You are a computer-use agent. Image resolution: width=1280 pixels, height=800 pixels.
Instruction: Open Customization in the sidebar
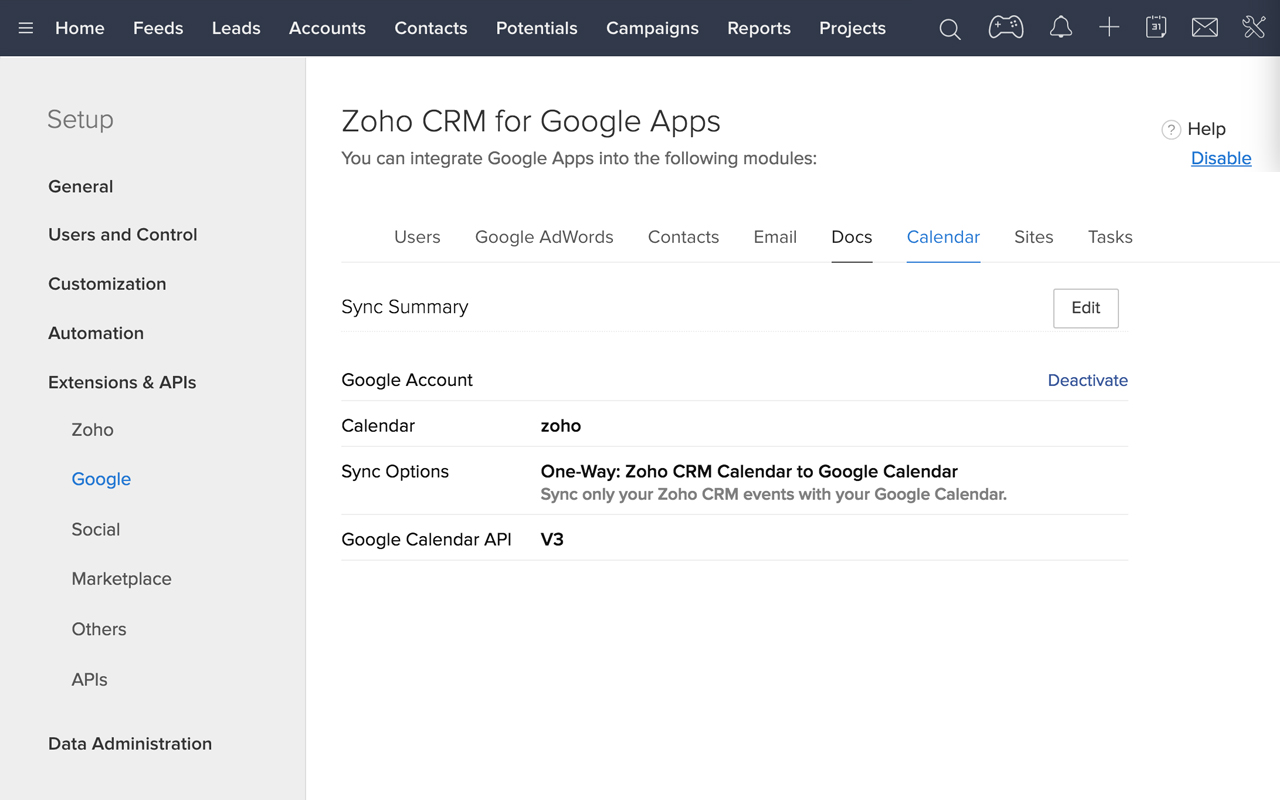107,284
